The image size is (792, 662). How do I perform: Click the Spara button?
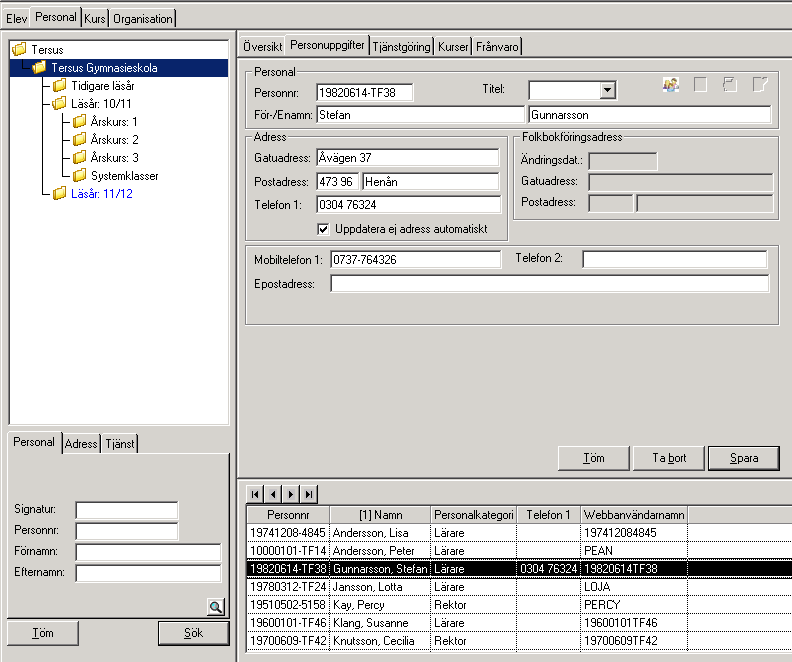744,458
